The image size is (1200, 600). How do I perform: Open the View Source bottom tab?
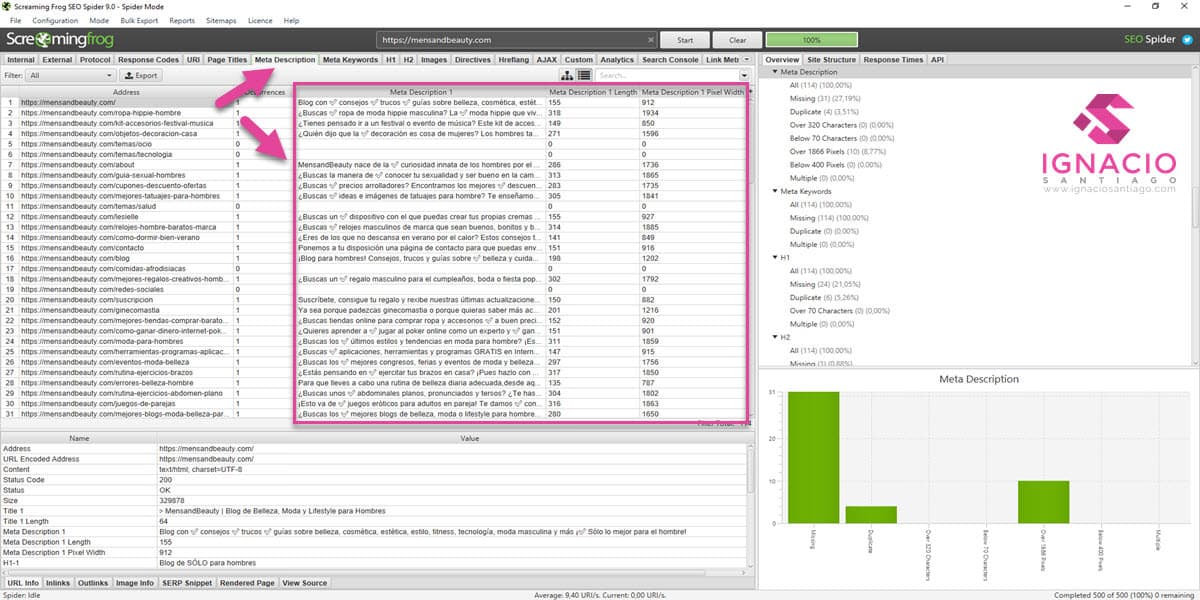point(305,582)
